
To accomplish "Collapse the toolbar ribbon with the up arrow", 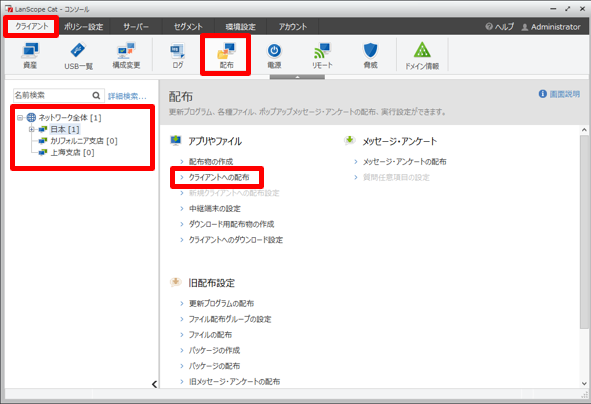I will (297, 77).
